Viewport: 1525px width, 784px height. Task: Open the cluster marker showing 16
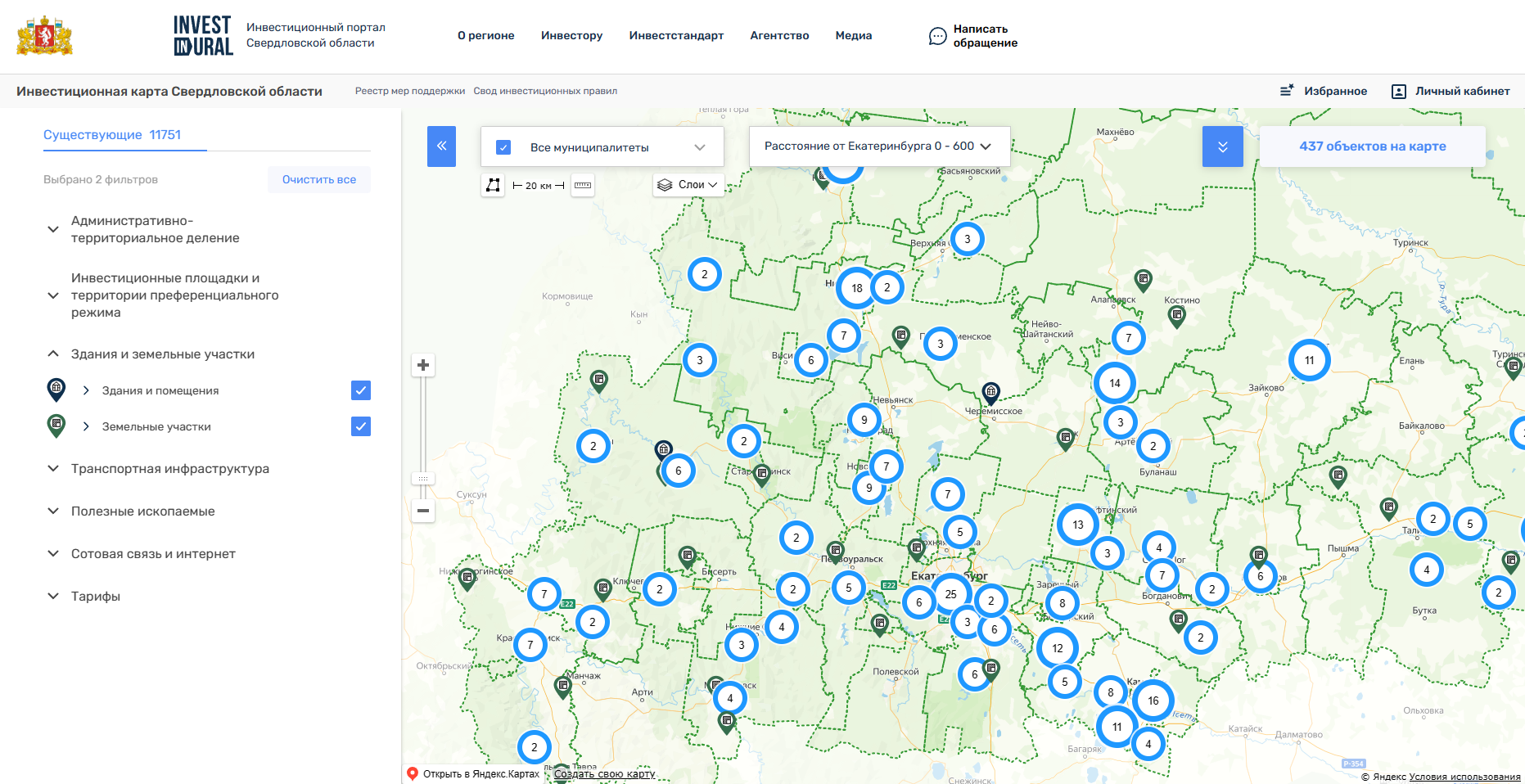click(1153, 701)
